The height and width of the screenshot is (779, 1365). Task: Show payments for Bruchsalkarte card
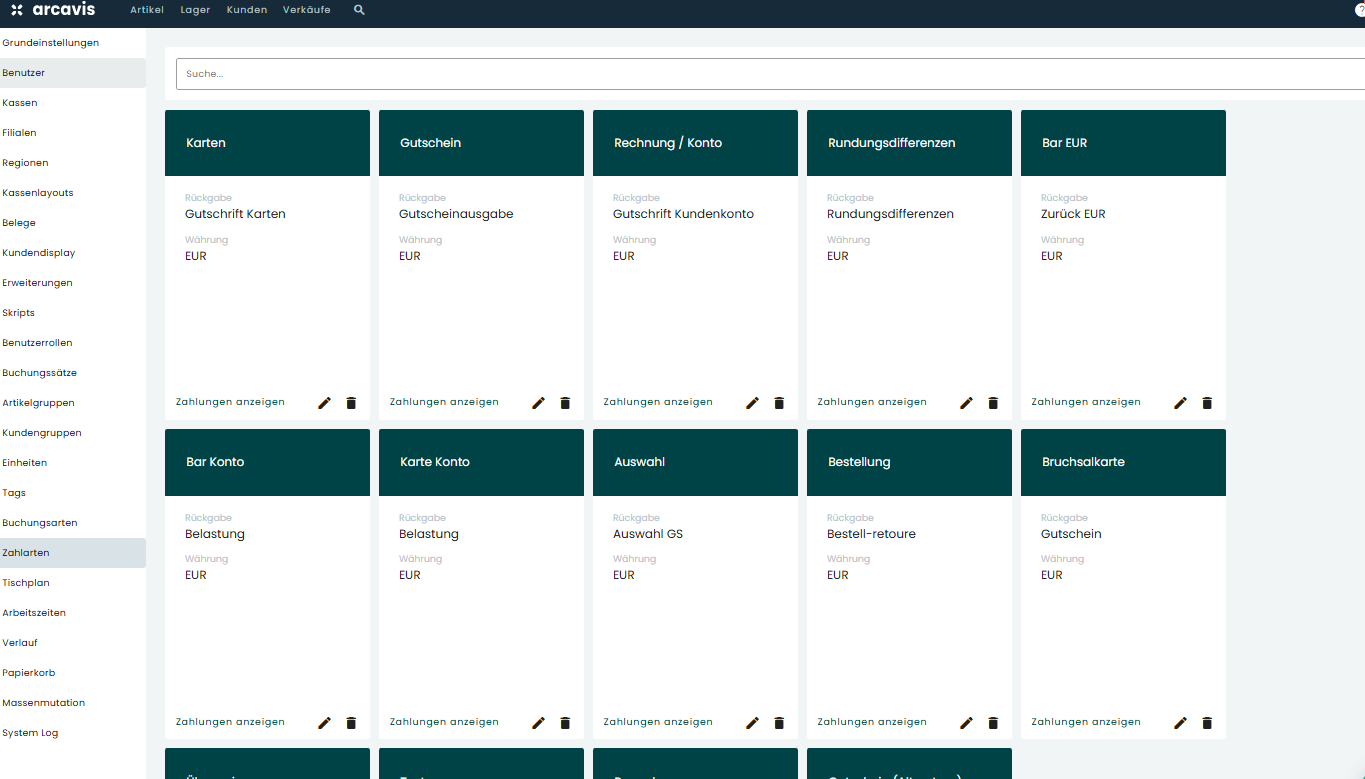point(1086,722)
